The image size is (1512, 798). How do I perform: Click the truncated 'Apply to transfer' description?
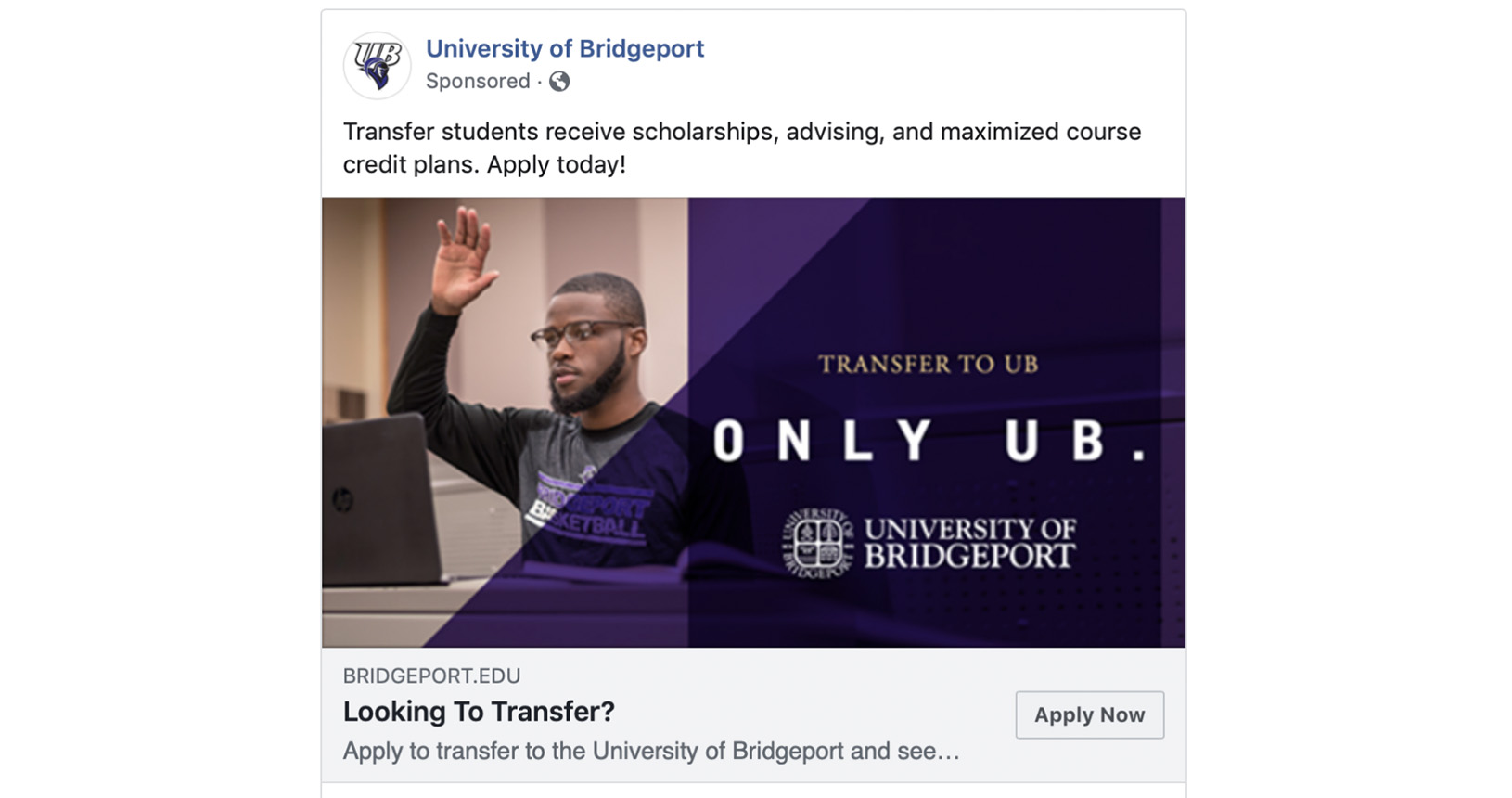(650, 751)
